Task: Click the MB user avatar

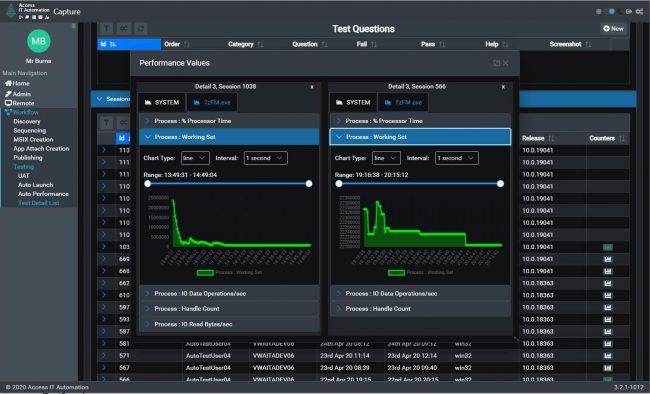Action: tap(39, 41)
